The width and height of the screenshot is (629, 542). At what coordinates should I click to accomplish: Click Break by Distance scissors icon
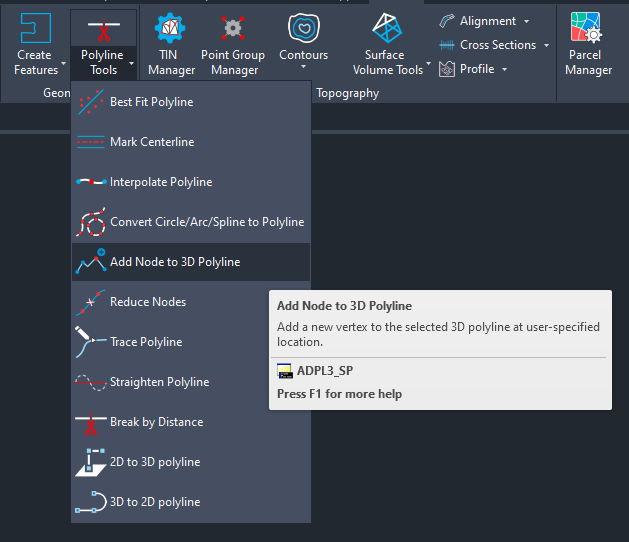pyautogui.click(x=91, y=423)
